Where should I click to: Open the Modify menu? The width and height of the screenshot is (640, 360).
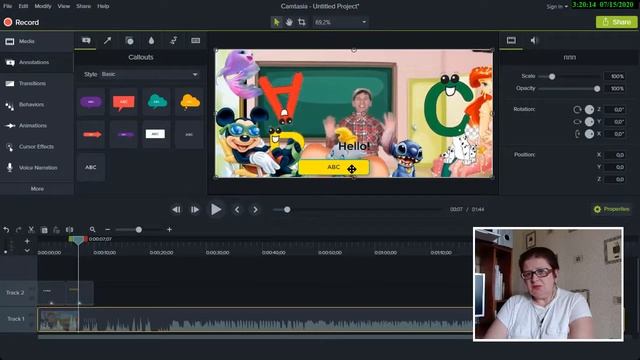click(43, 6)
